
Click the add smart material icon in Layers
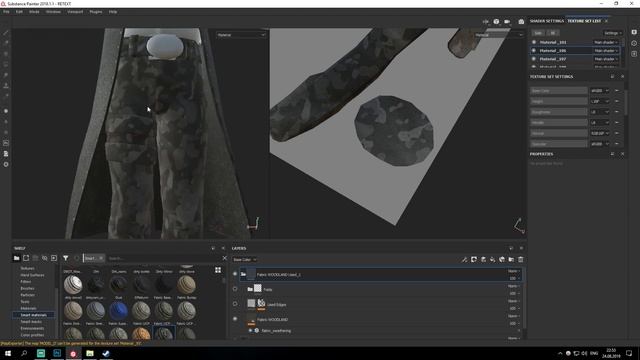(x=502, y=260)
